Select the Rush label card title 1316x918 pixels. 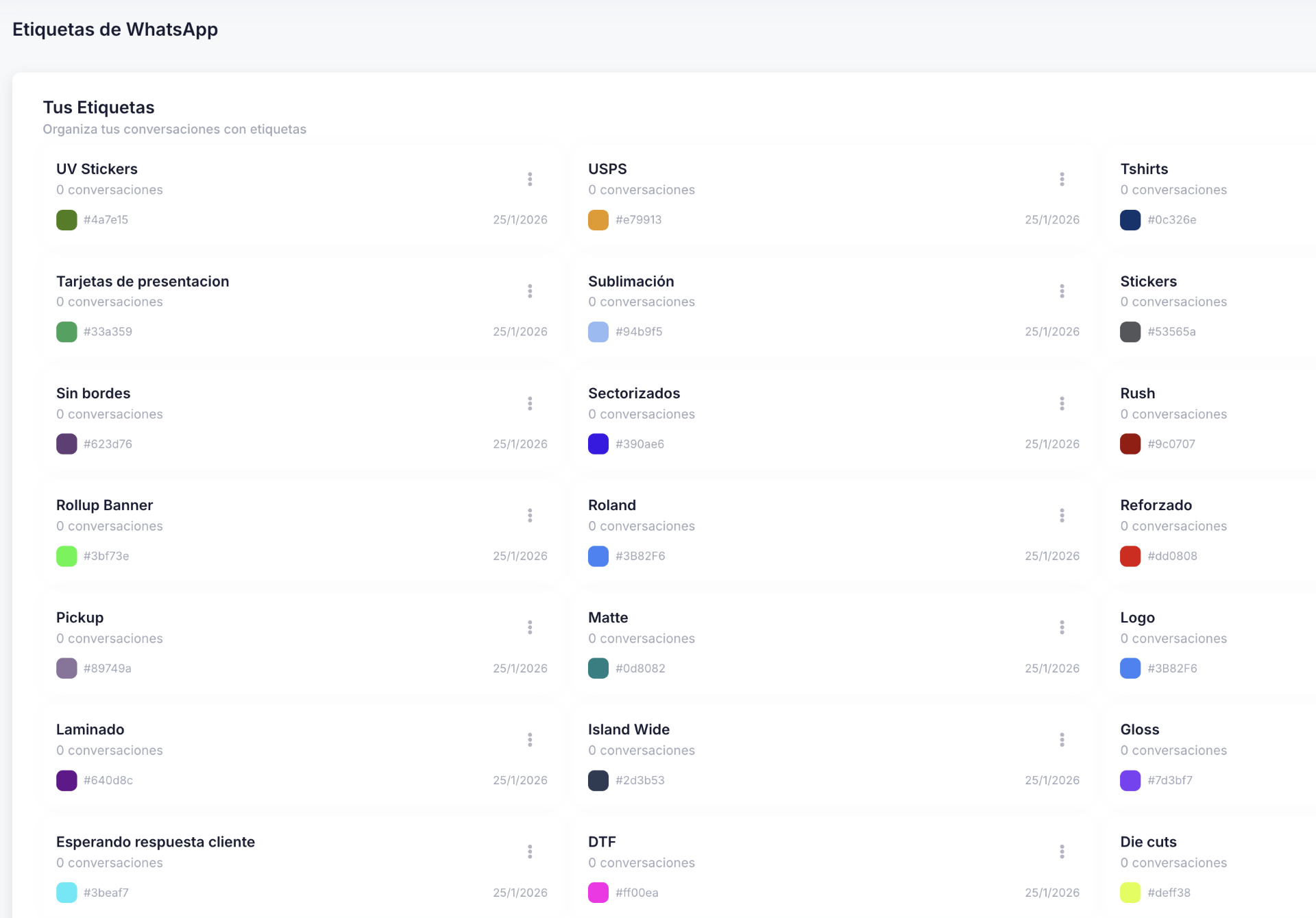[1137, 394]
